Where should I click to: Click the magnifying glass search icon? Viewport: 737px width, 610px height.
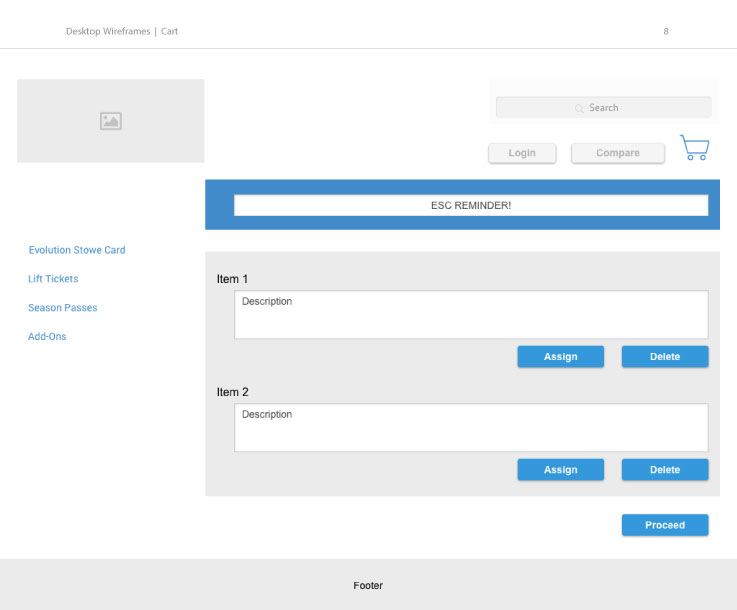point(579,108)
